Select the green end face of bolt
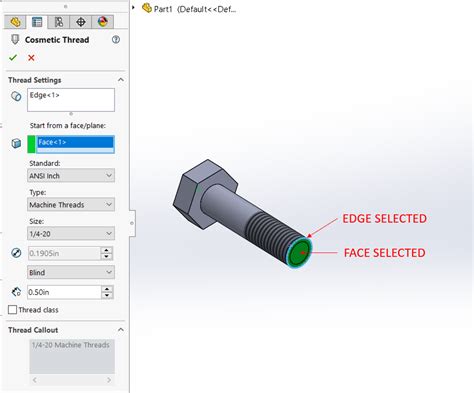The width and height of the screenshot is (474, 393). click(x=299, y=253)
